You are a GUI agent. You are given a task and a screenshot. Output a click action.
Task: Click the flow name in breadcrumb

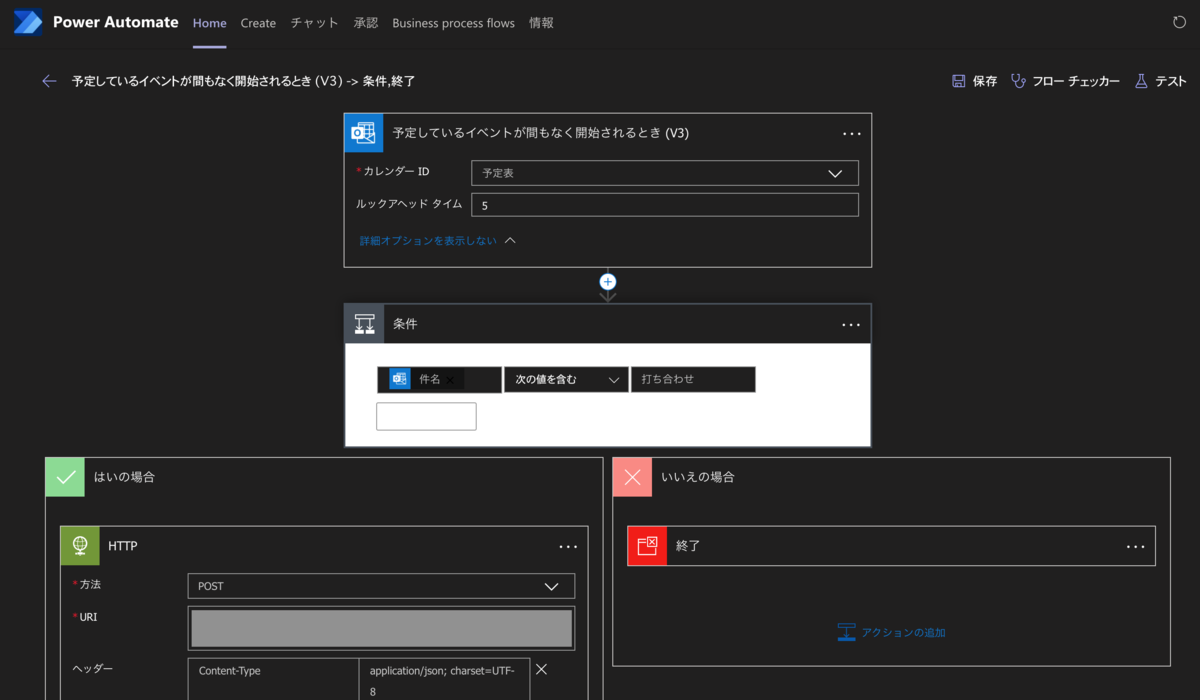pos(243,81)
